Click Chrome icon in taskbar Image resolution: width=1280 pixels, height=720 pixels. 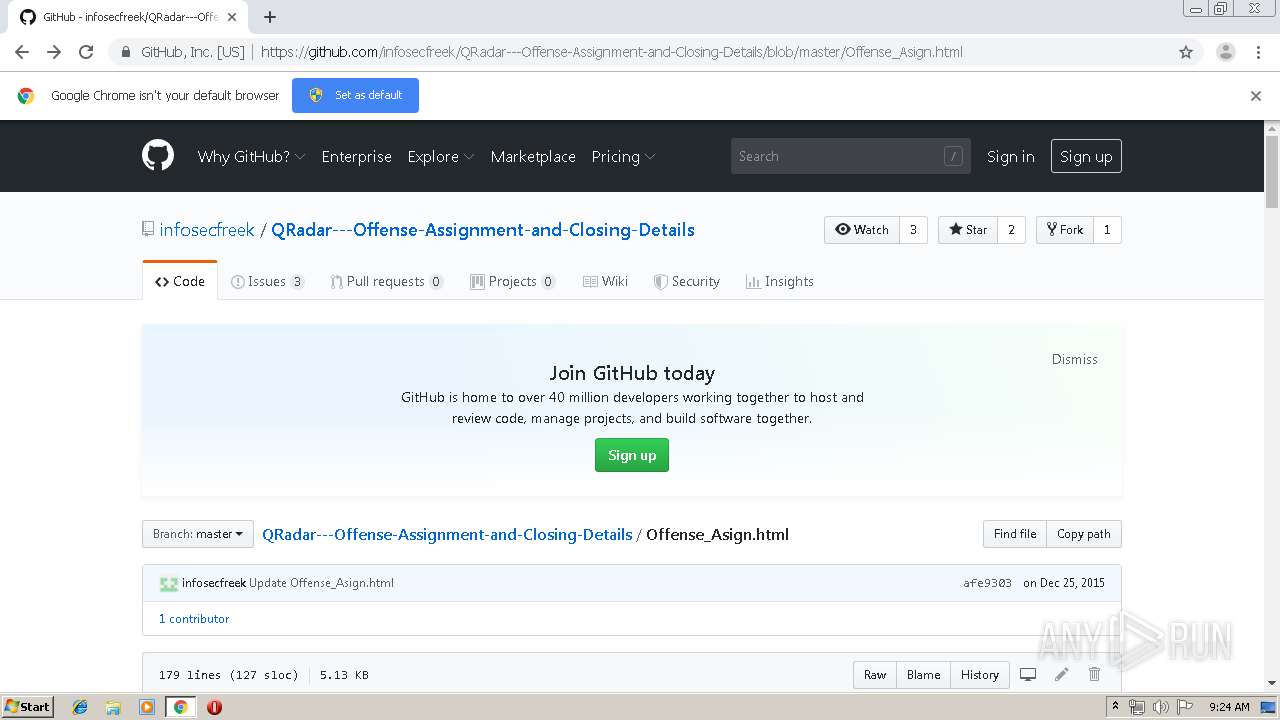tap(180, 707)
